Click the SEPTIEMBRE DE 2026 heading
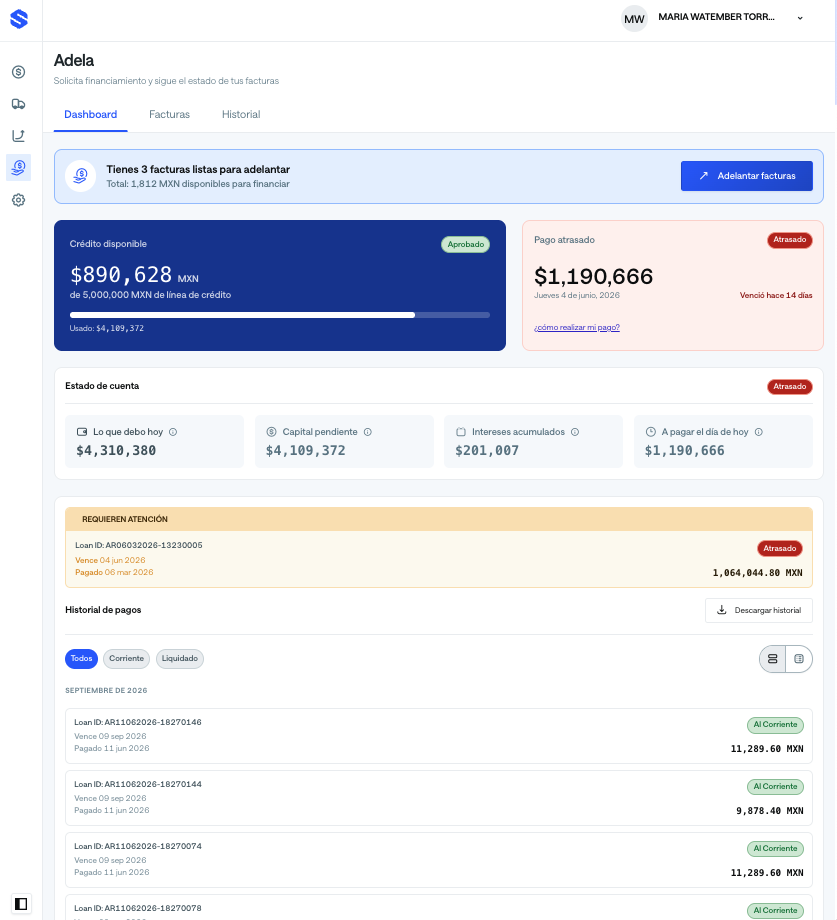 (x=106, y=691)
